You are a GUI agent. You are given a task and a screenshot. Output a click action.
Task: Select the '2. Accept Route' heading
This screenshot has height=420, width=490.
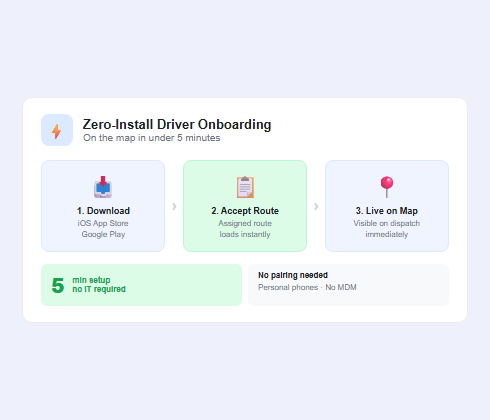(x=245, y=211)
